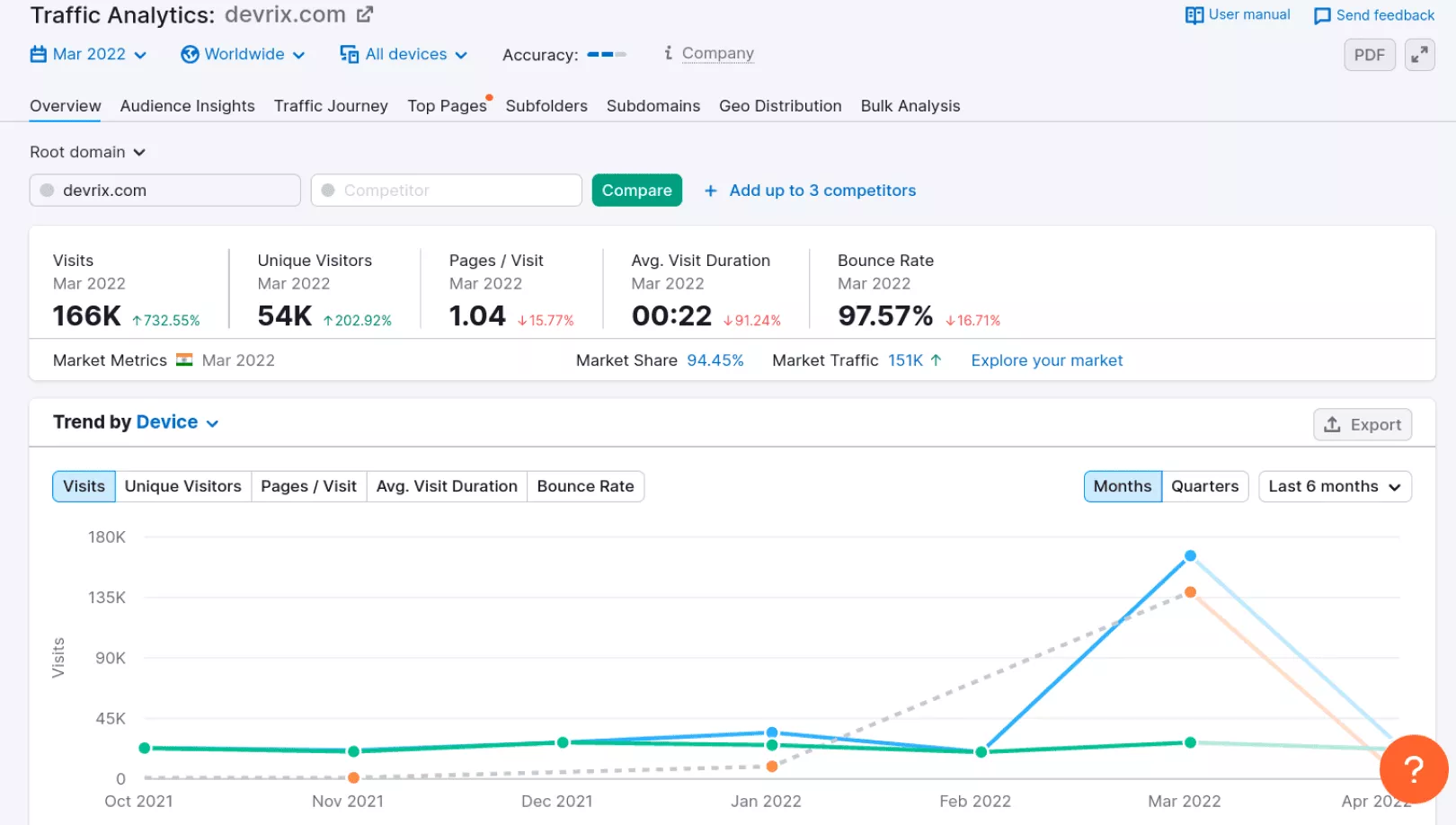Toggle chart to Months view
Screen dimensions: 1456x825
tap(1122, 486)
